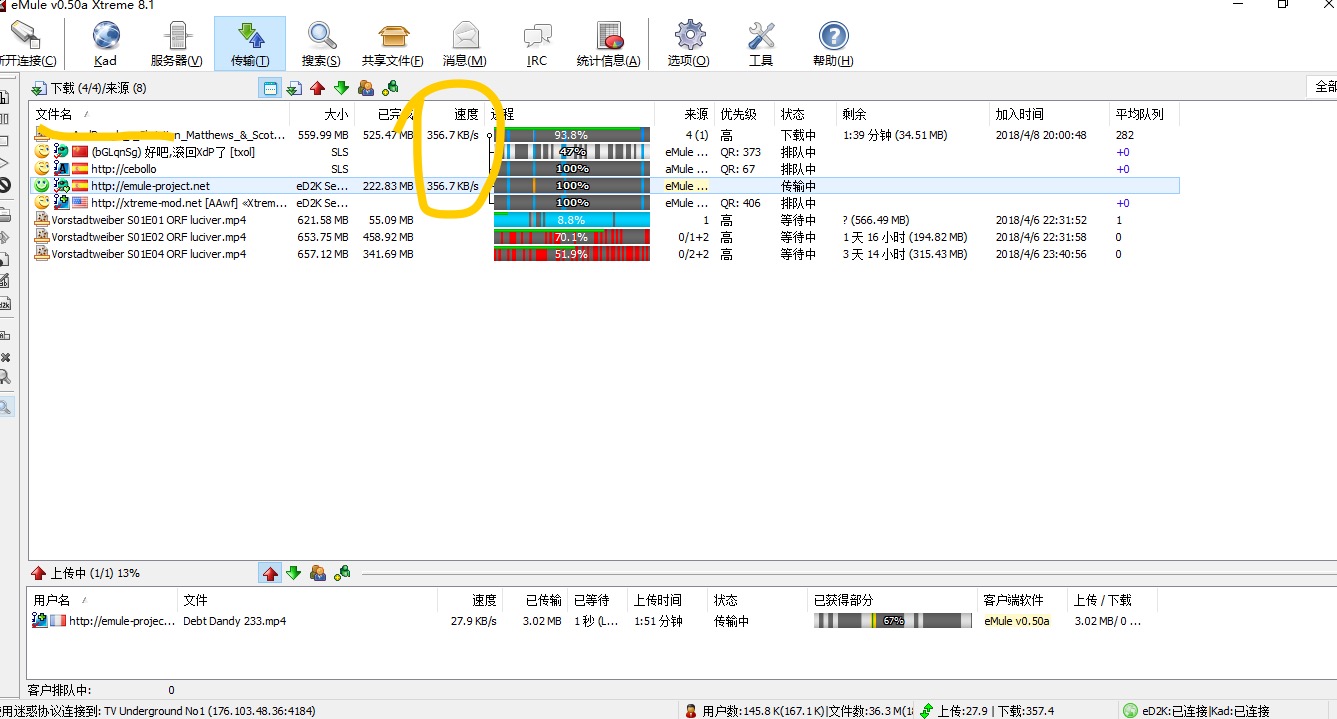Open the 下载 (4/4)/来源 (8) pane menu
1337x719 pixels.
89,88
